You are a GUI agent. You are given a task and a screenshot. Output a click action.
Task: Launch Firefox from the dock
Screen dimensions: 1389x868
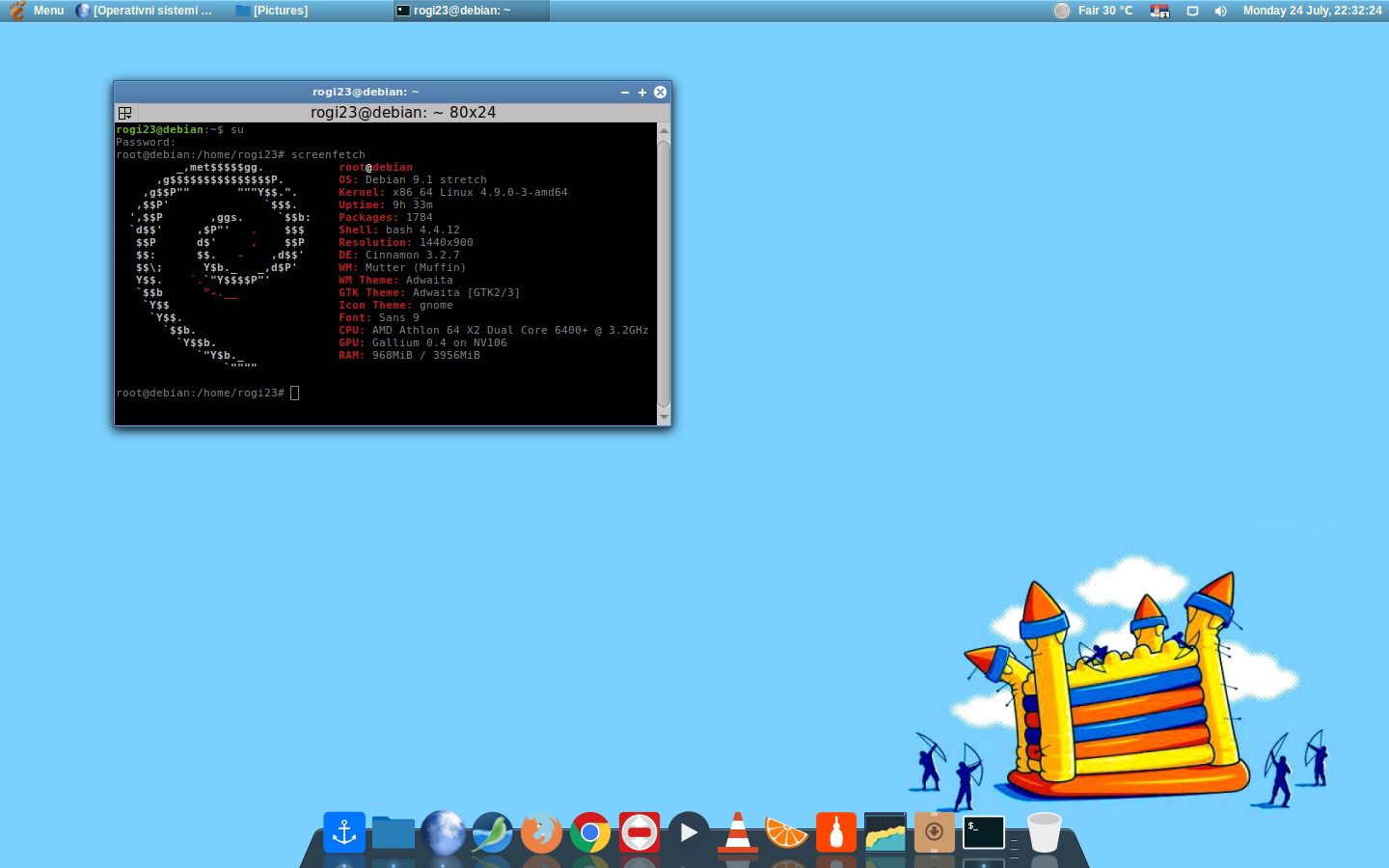[x=541, y=832]
